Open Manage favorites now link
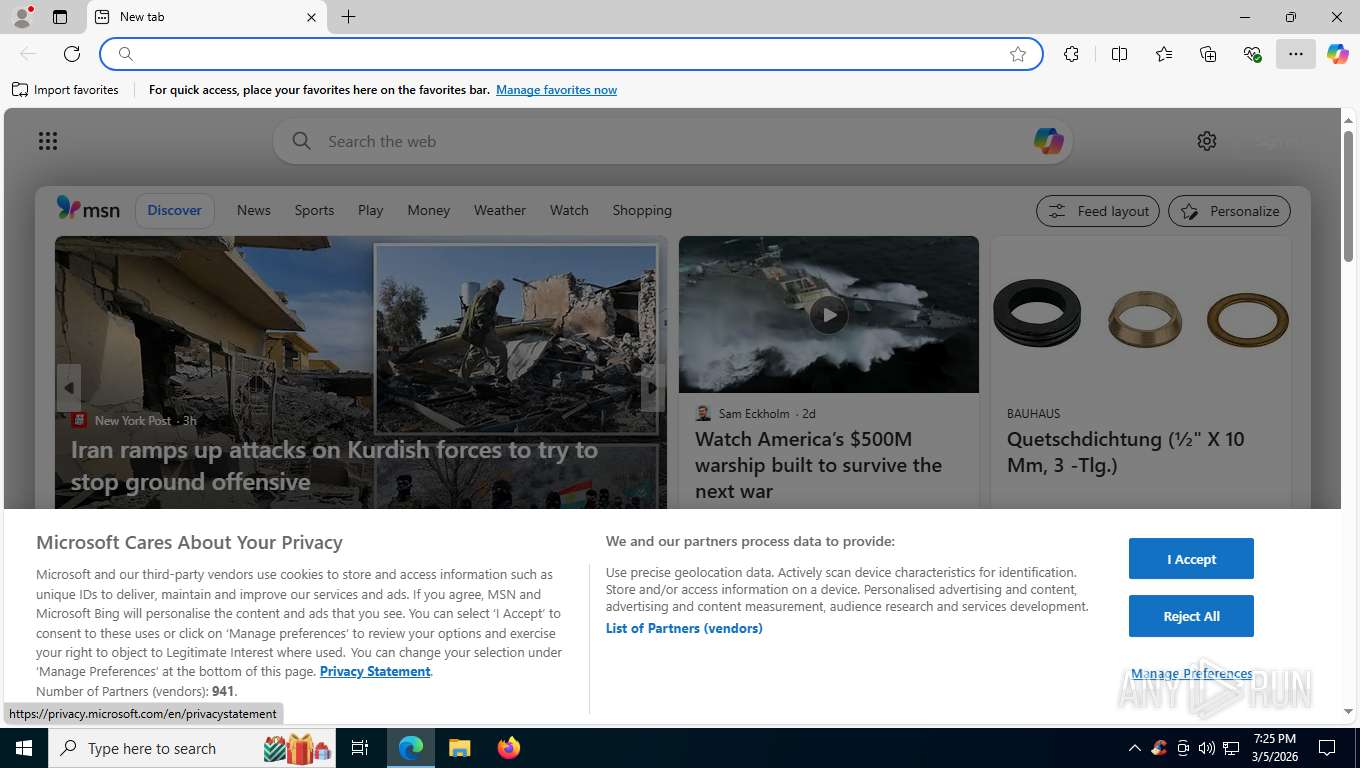 (556, 90)
